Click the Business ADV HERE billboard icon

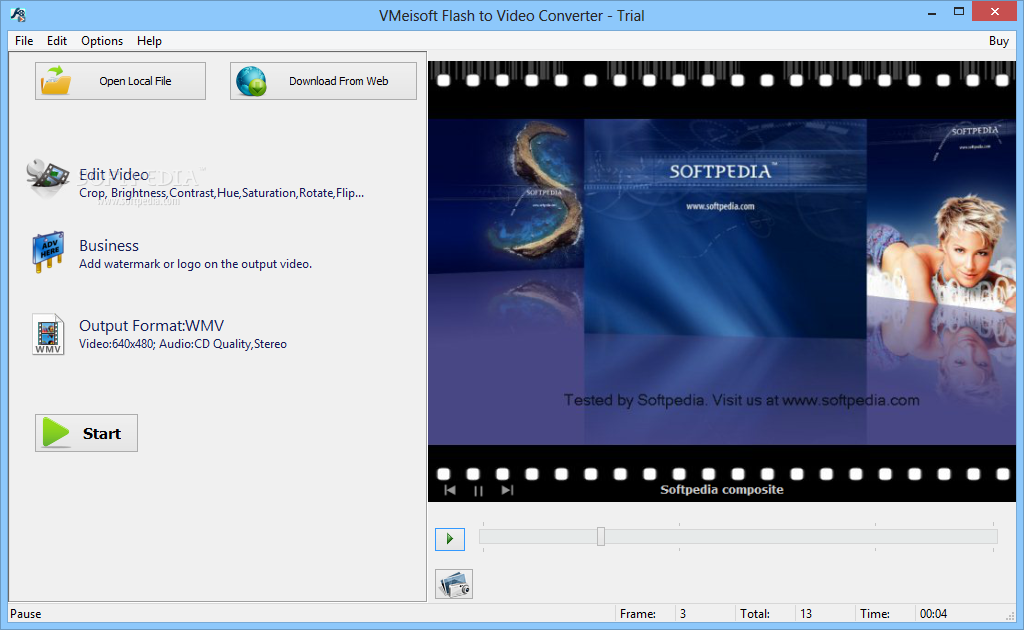coord(48,251)
